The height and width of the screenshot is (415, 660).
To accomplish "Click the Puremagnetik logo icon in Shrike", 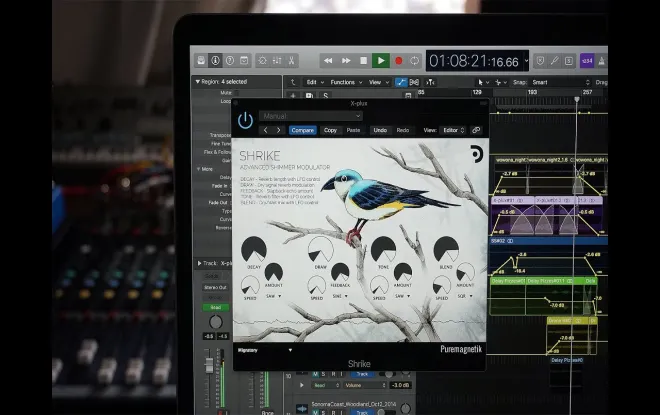I will (x=476, y=154).
